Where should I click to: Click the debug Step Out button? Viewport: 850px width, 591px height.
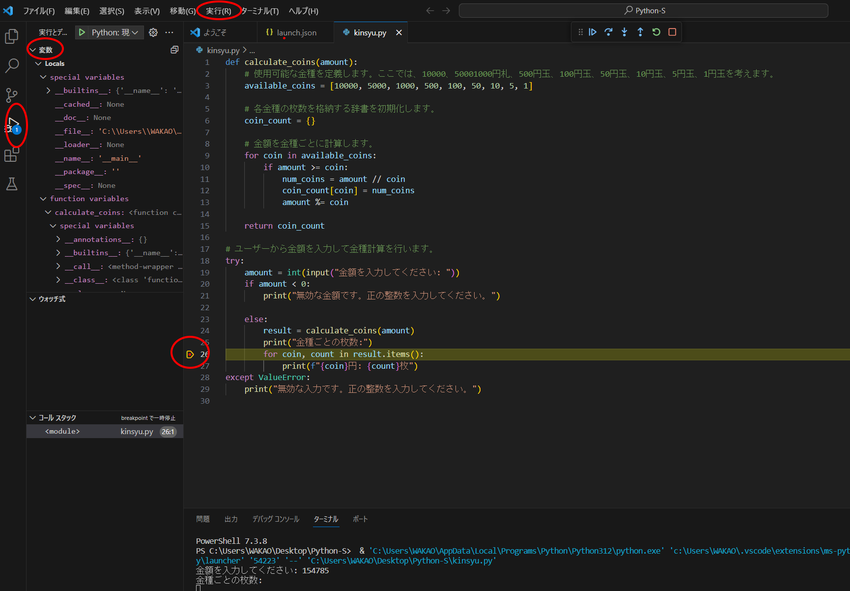[640, 33]
